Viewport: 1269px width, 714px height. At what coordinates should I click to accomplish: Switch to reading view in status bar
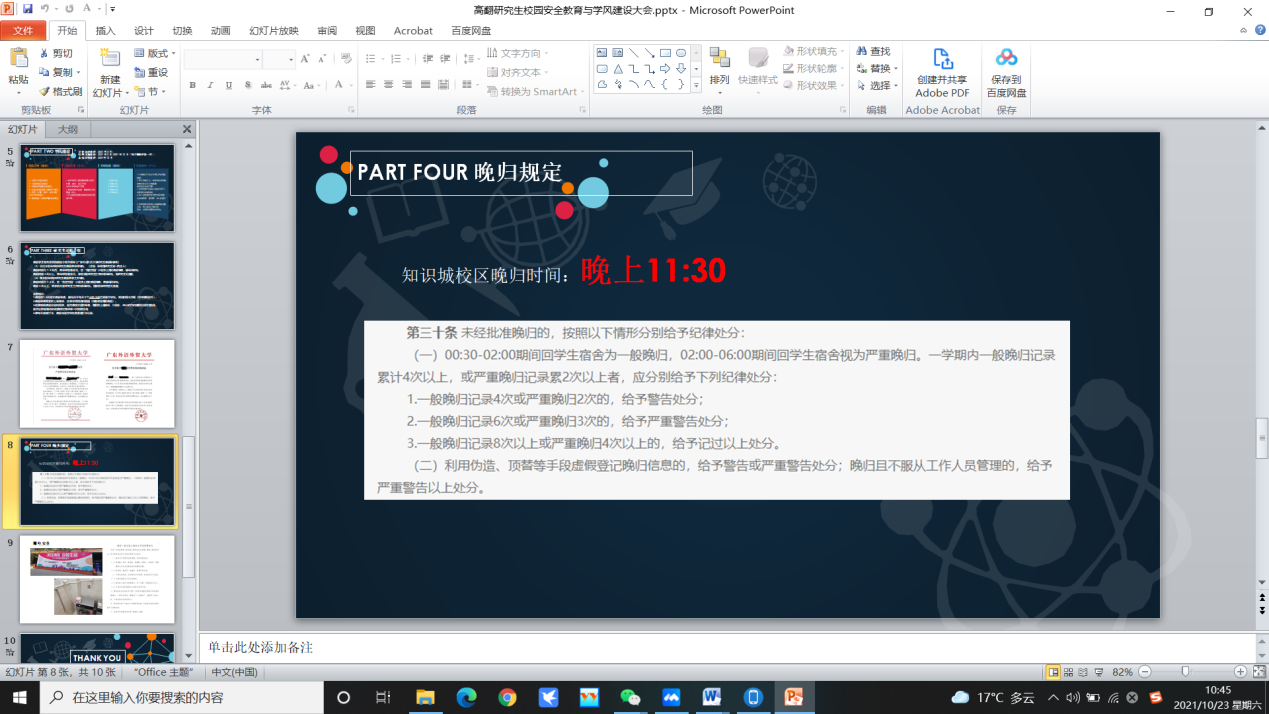[1083, 672]
